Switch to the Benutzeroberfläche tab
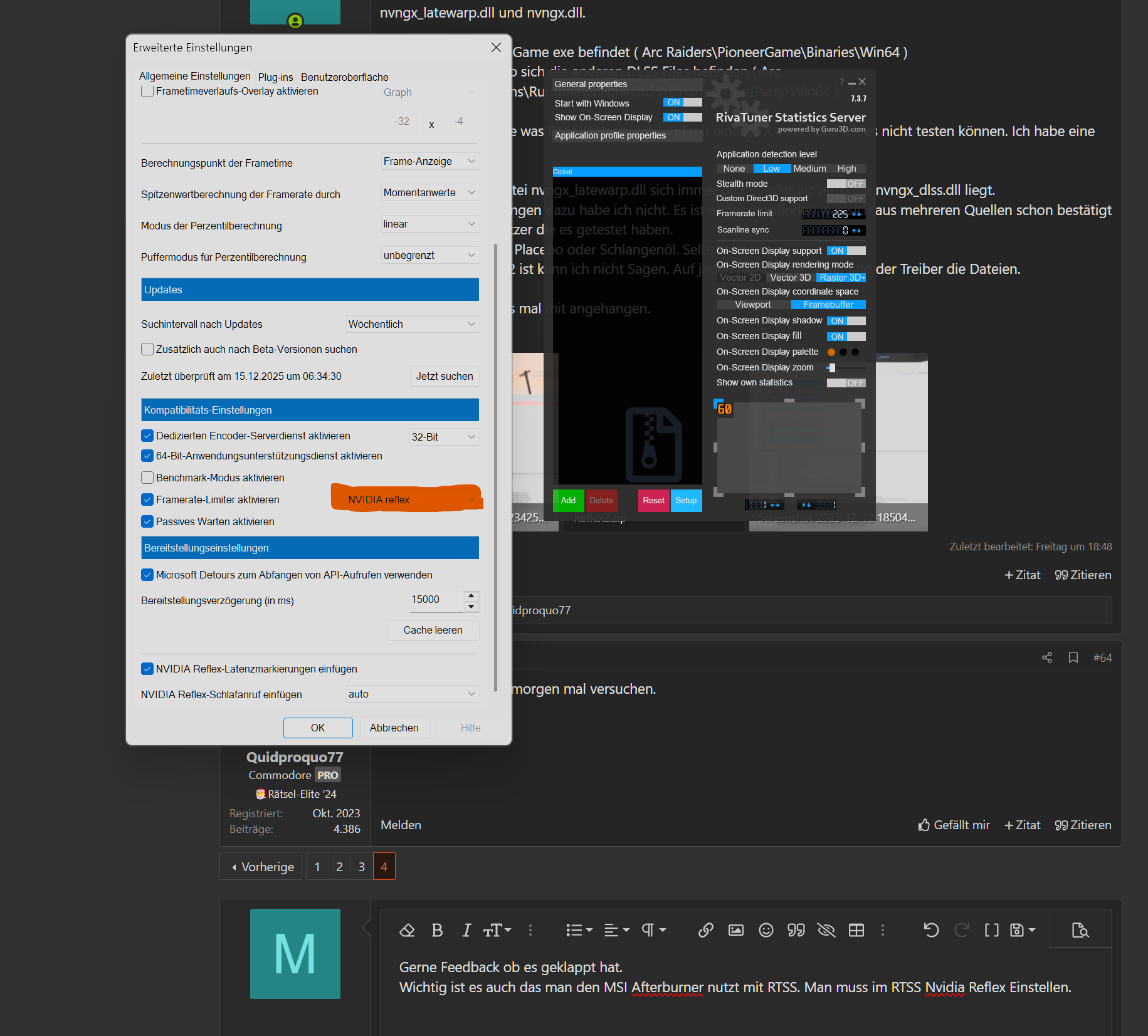 pyautogui.click(x=345, y=77)
